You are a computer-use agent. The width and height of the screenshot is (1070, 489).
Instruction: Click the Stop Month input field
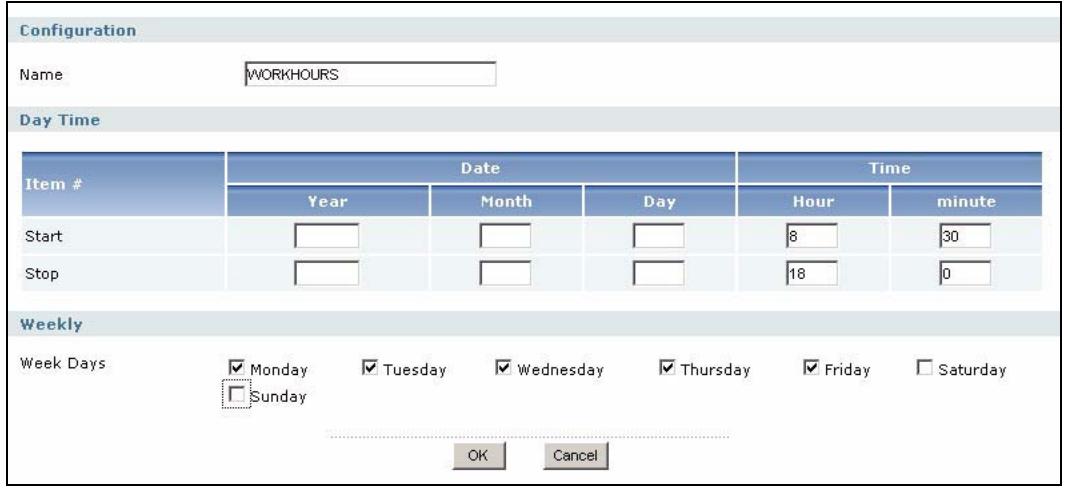pyautogui.click(x=505, y=273)
